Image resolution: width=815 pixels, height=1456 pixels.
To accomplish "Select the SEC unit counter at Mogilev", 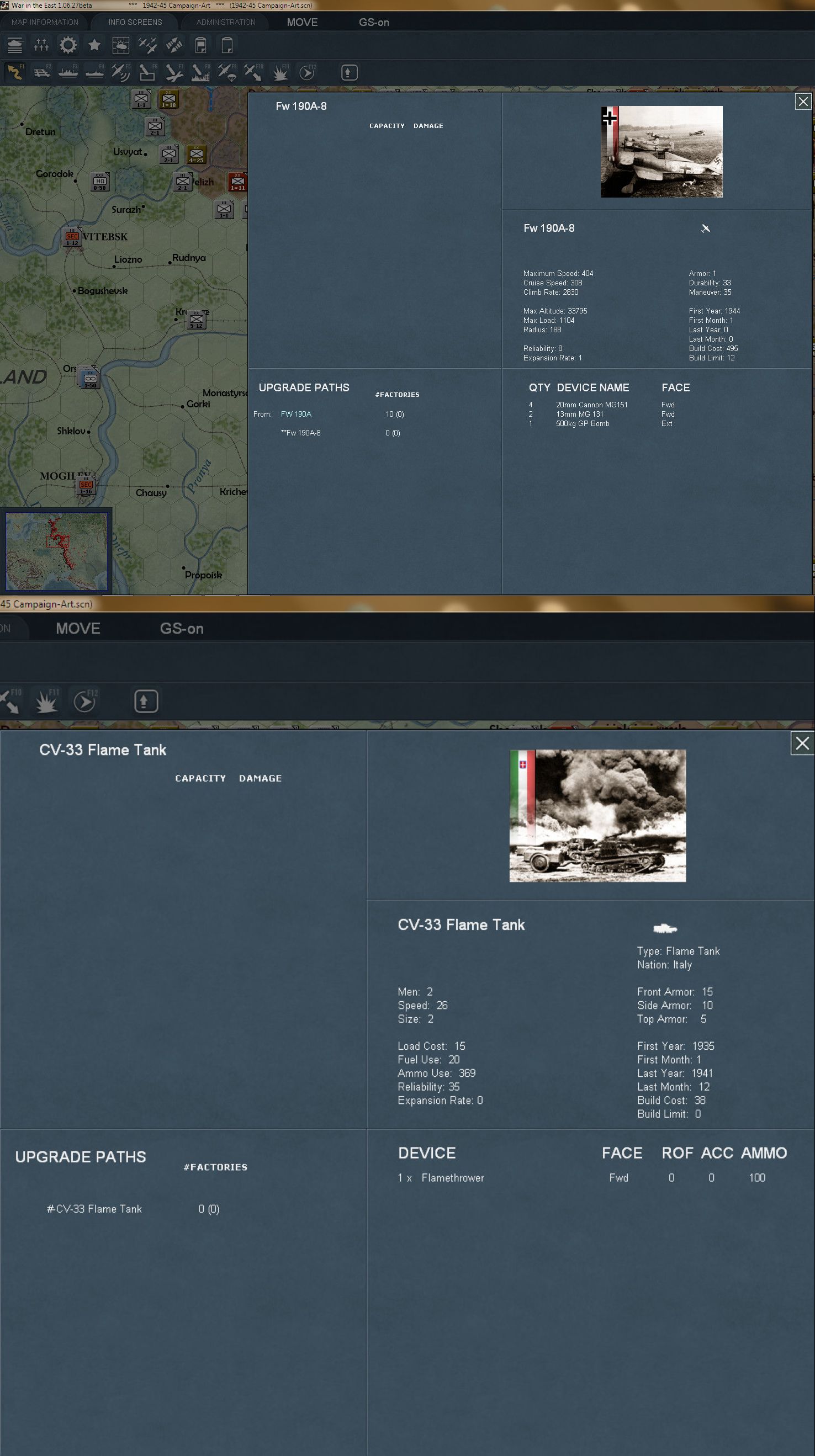I will 86,486.
